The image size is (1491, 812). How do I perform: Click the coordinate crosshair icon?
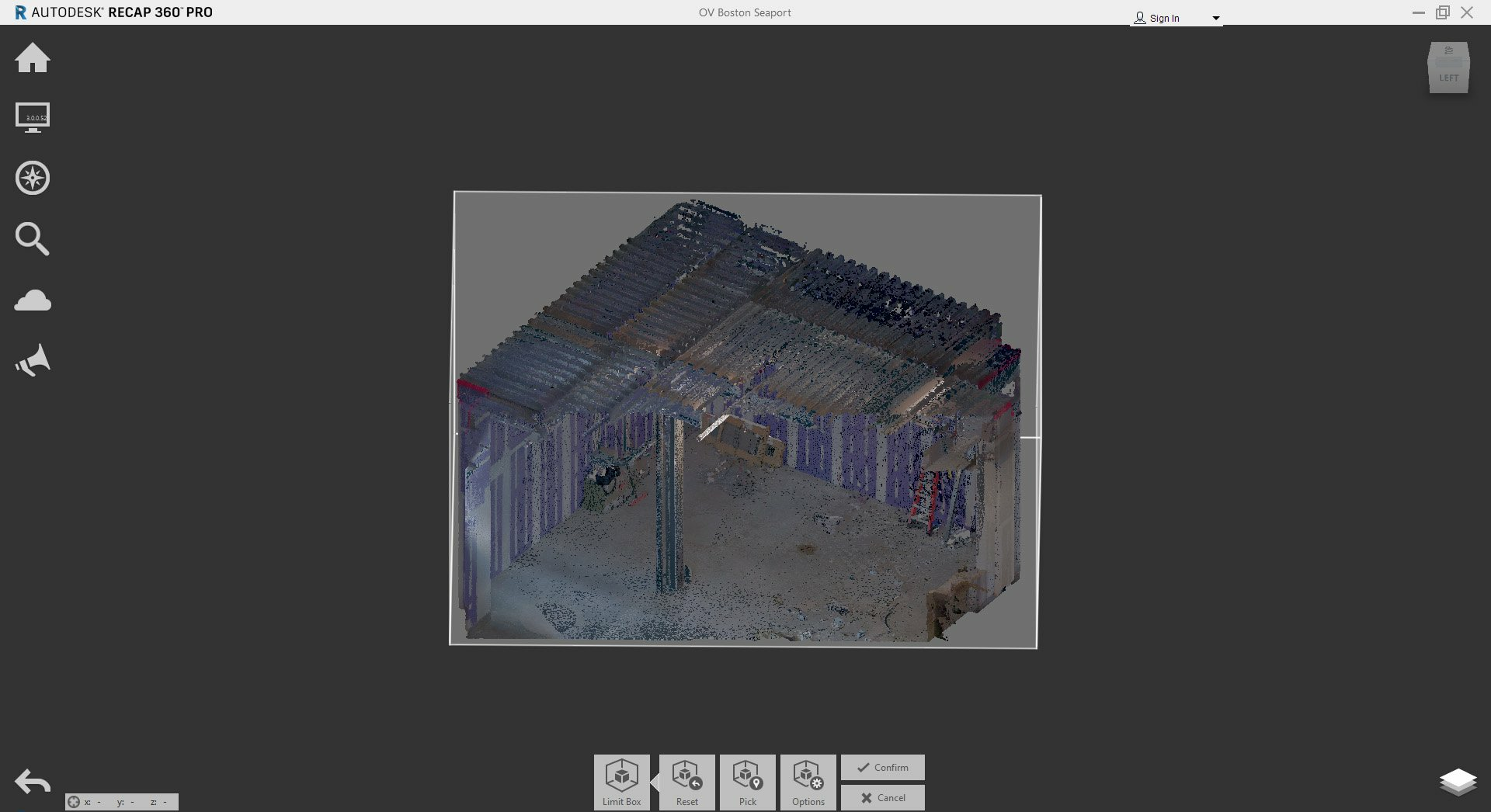tap(74, 802)
